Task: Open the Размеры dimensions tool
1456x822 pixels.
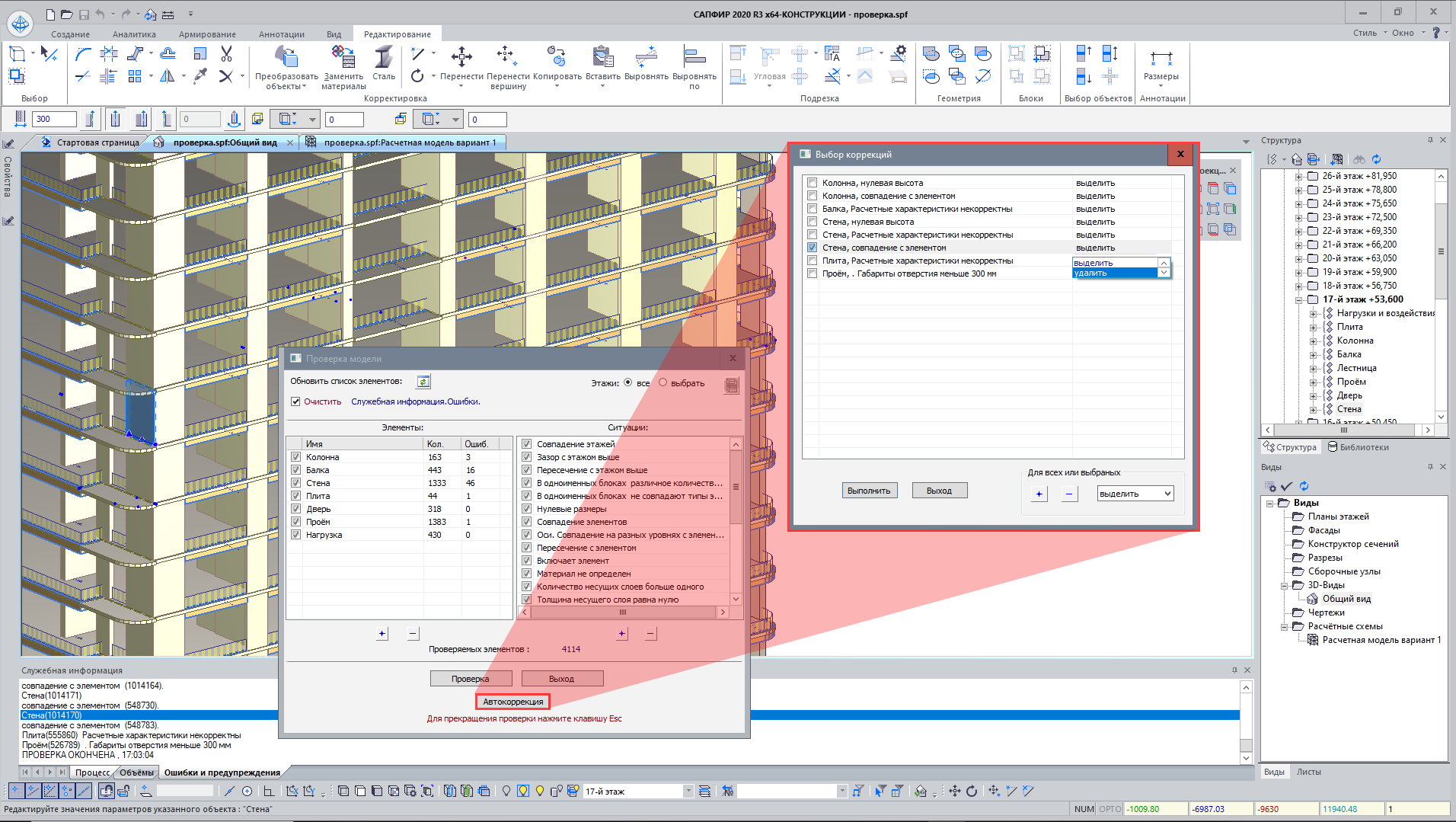Action: [1161, 59]
